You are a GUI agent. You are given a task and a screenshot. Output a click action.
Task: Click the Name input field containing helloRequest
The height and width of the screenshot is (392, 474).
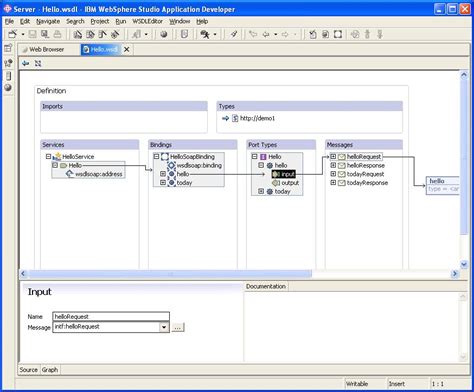tap(111, 316)
